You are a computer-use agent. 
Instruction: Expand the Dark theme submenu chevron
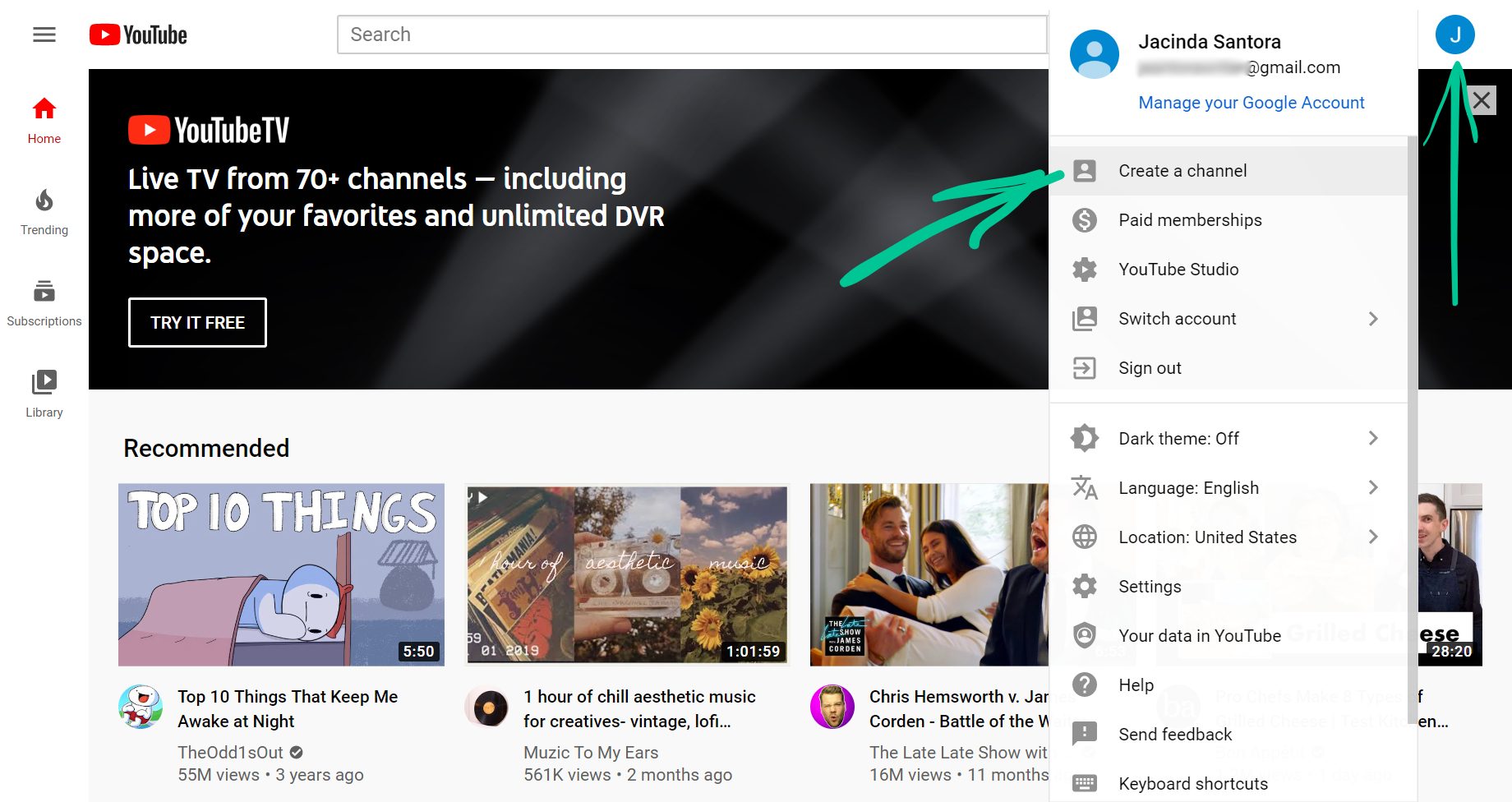(x=1373, y=439)
